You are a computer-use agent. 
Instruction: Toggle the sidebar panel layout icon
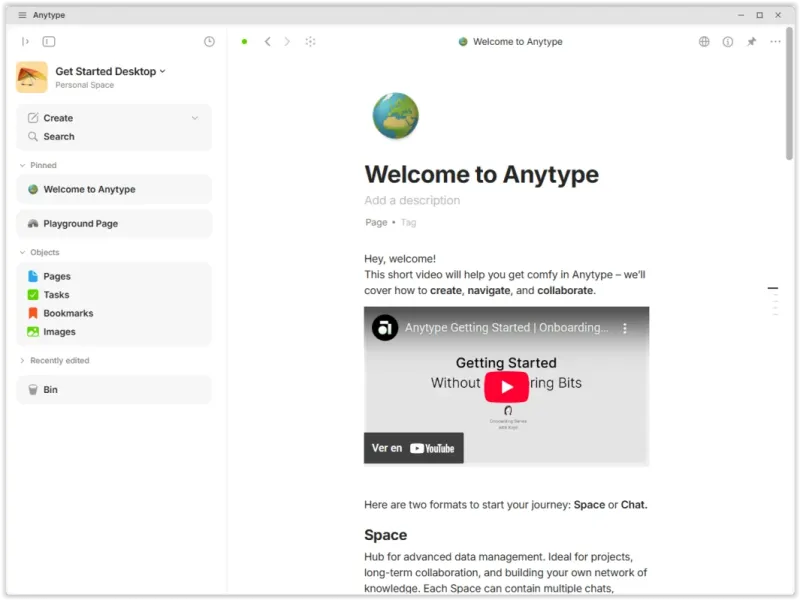pos(49,41)
